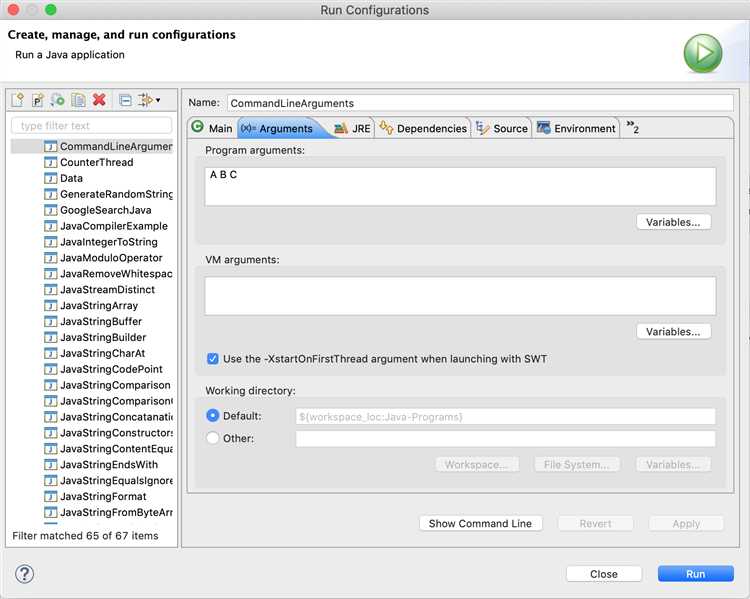This screenshot has width=750, height=599.
Task: Click the Show Command Line button
Action: coord(480,523)
